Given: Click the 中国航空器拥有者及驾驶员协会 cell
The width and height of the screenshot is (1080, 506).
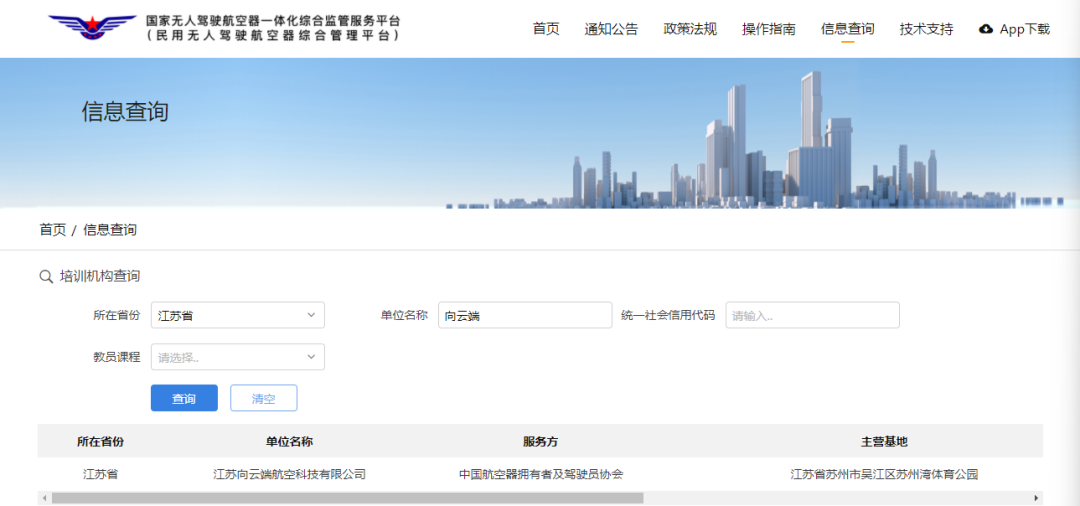Looking at the screenshot, I should click(x=541, y=474).
